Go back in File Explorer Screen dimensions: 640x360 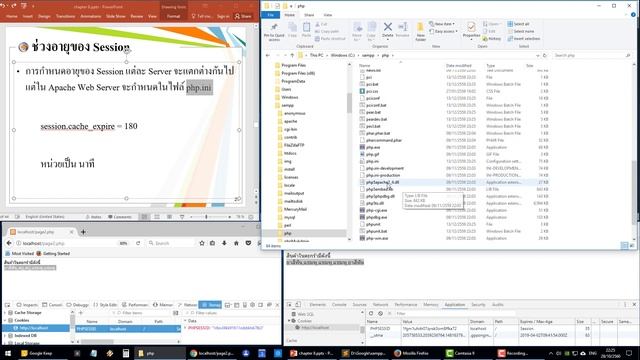coord(268,55)
